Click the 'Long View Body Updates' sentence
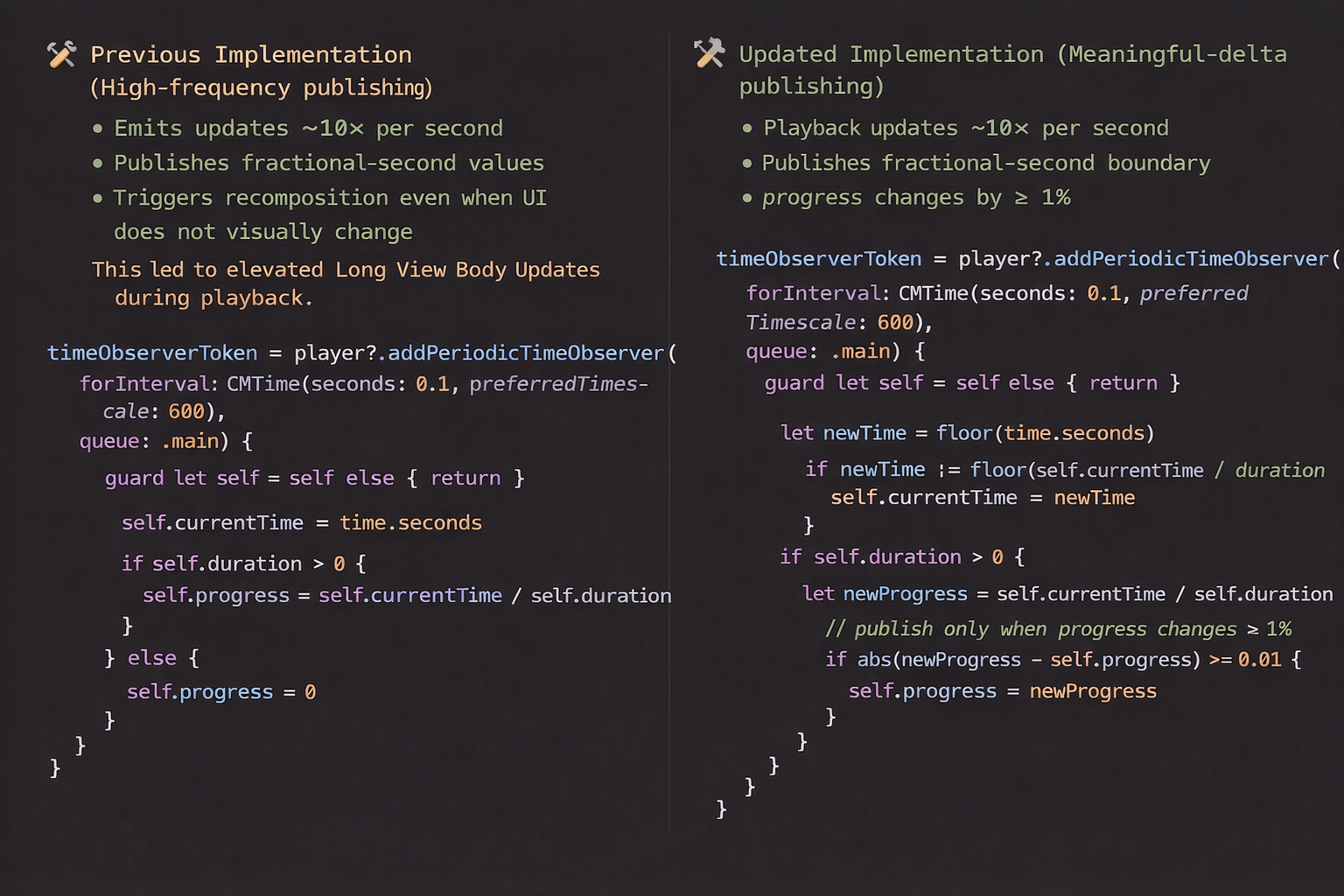 point(346,269)
